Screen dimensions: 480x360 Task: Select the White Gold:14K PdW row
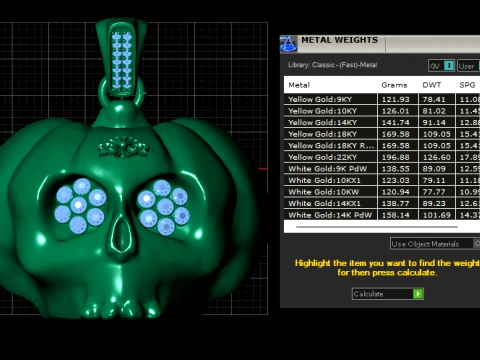[382, 215]
